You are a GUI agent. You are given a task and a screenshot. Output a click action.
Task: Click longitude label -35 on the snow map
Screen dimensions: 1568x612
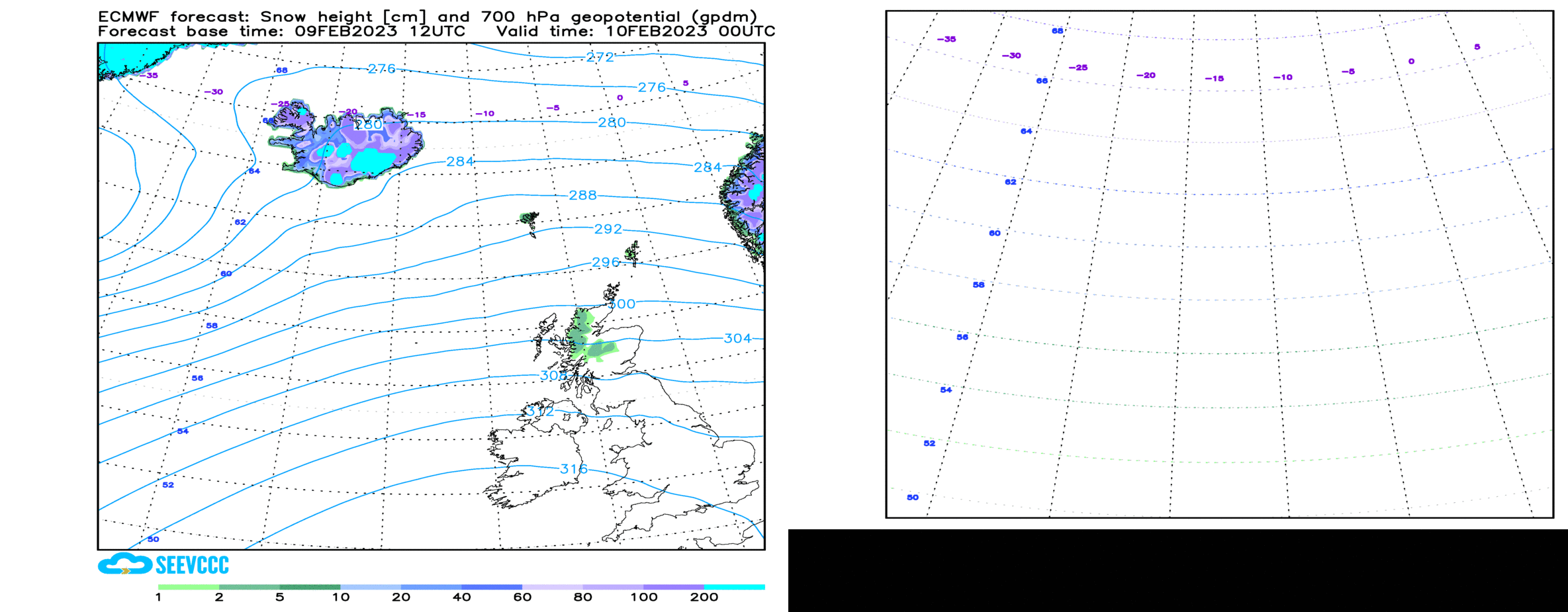[148, 75]
